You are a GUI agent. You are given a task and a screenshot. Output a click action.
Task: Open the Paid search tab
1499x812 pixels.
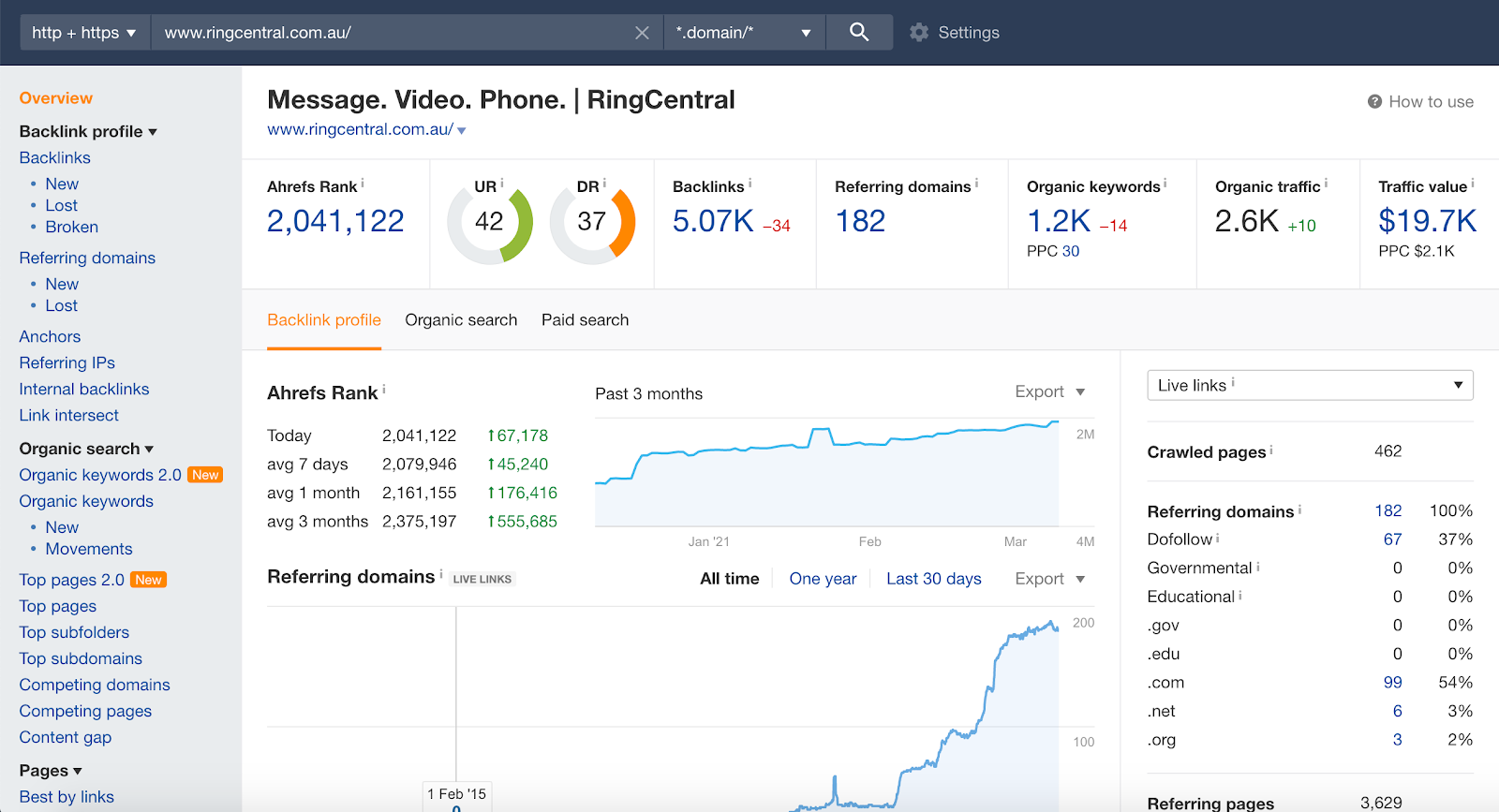click(585, 320)
